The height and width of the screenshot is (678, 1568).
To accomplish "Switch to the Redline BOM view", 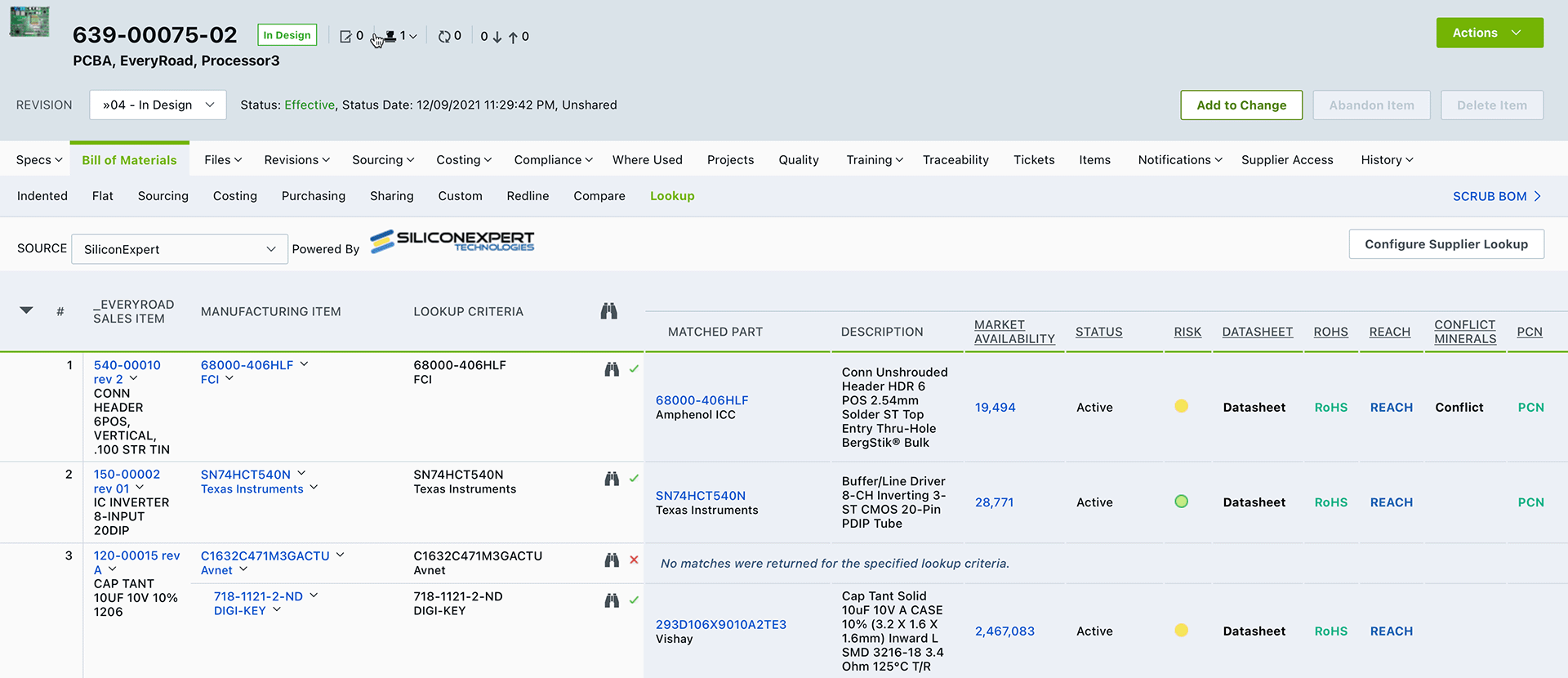I will click(x=528, y=196).
